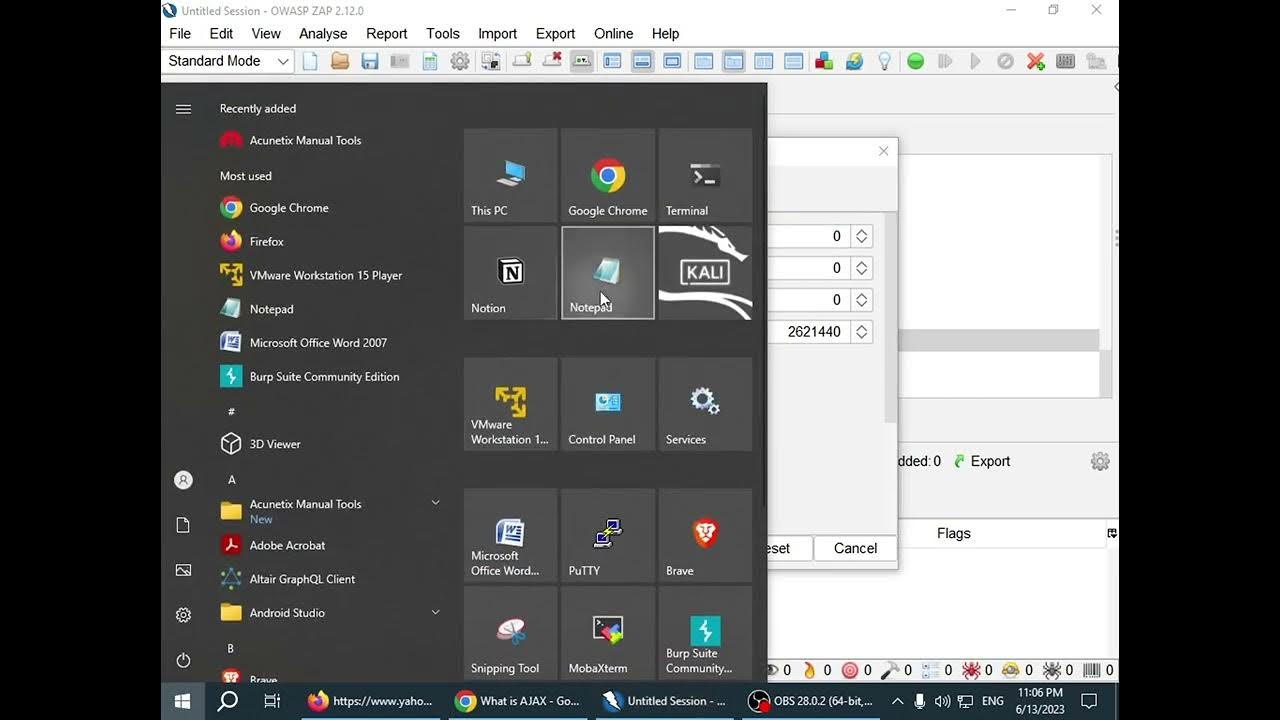This screenshot has width=1280, height=720.
Task: Click the stepper arrows of the 2621440 field
Action: (x=861, y=331)
